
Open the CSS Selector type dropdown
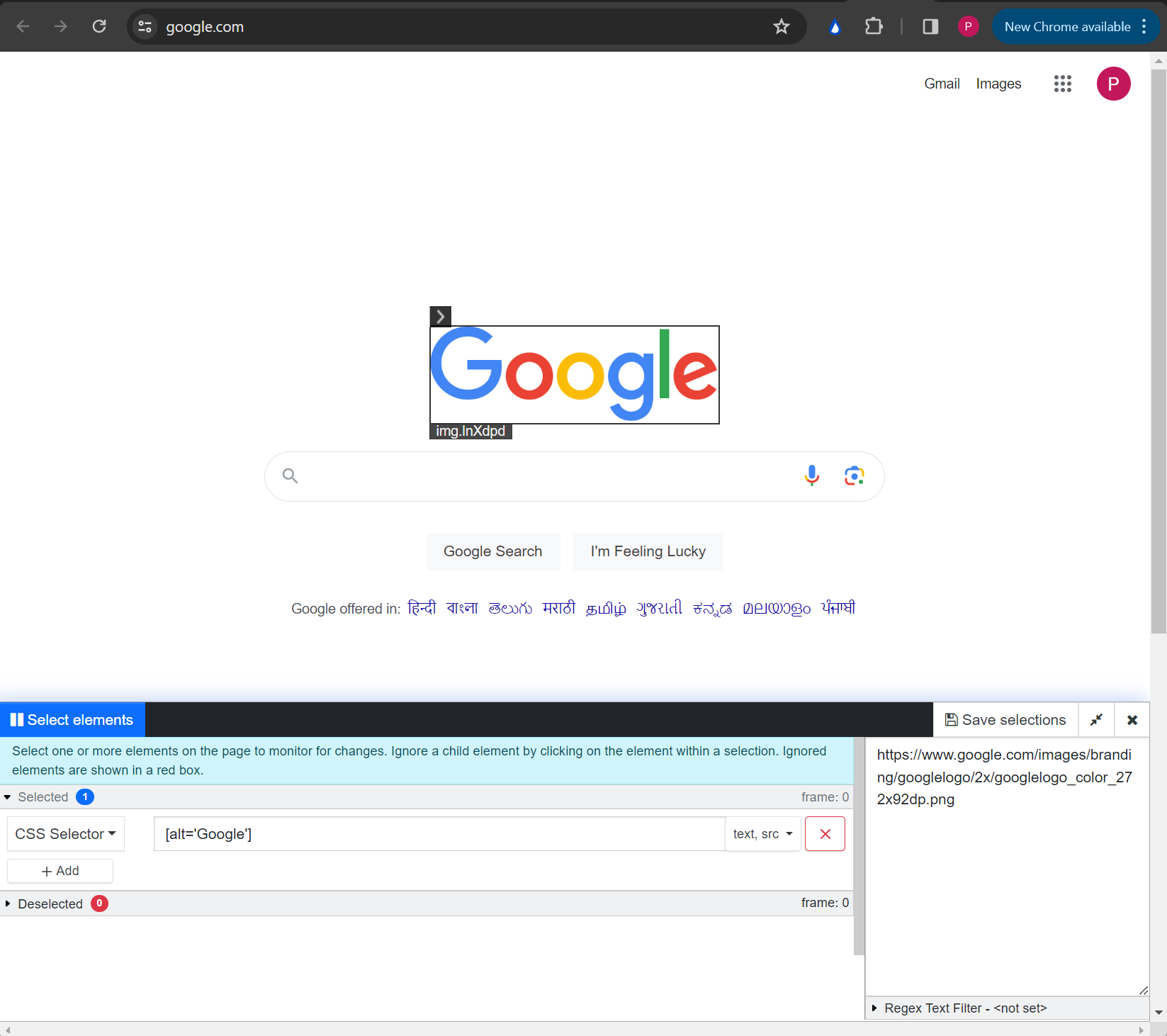65,834
